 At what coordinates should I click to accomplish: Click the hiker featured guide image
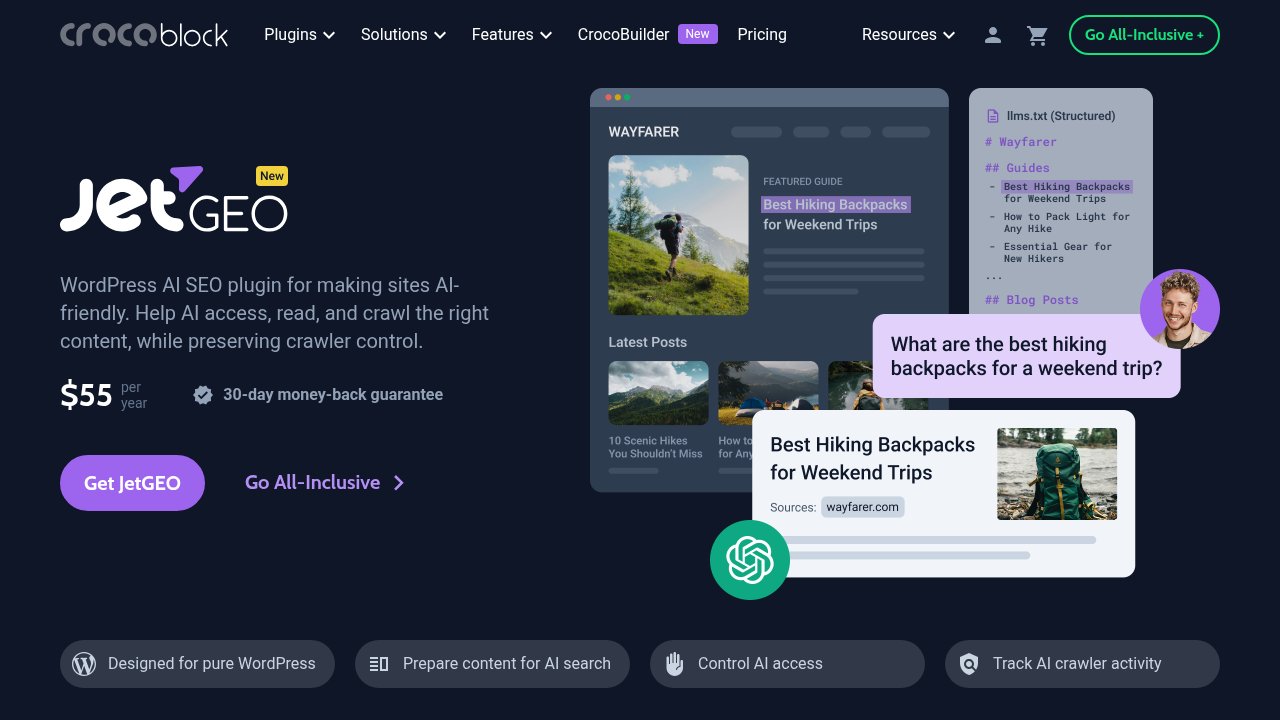(x=678, y=235)
